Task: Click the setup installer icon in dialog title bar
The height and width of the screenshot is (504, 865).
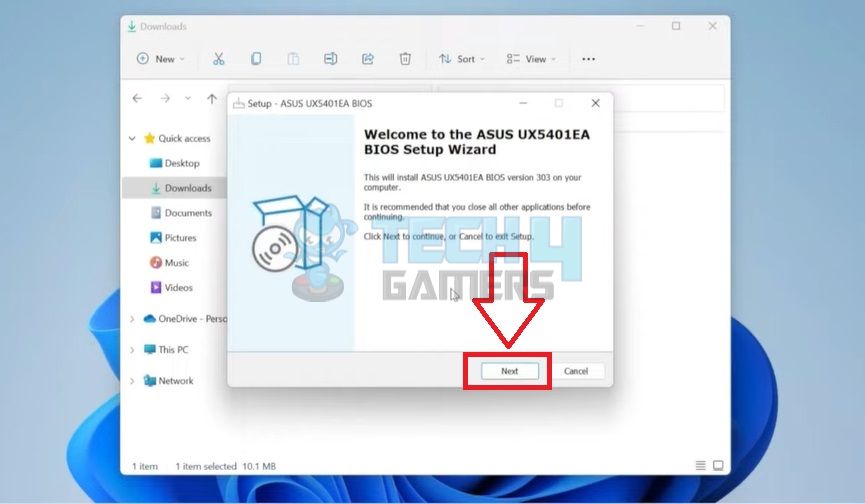Action: pos(238,103)
